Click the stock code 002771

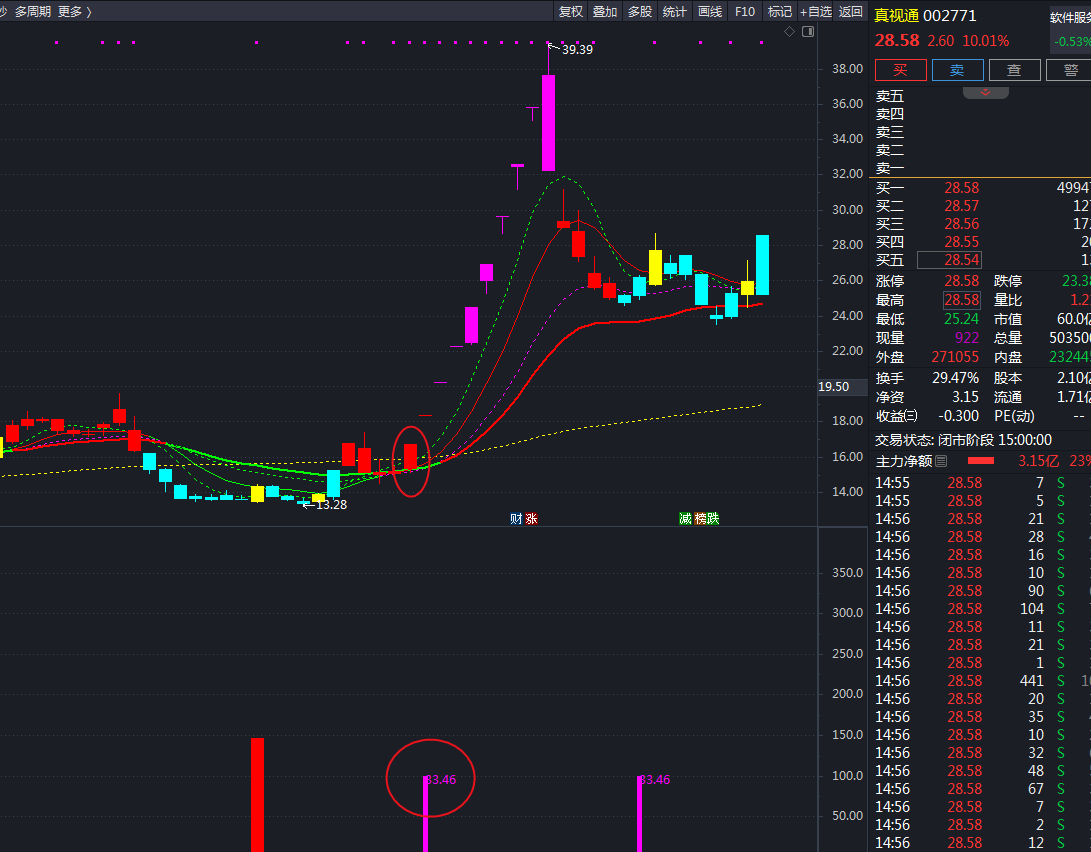(950, 15)
